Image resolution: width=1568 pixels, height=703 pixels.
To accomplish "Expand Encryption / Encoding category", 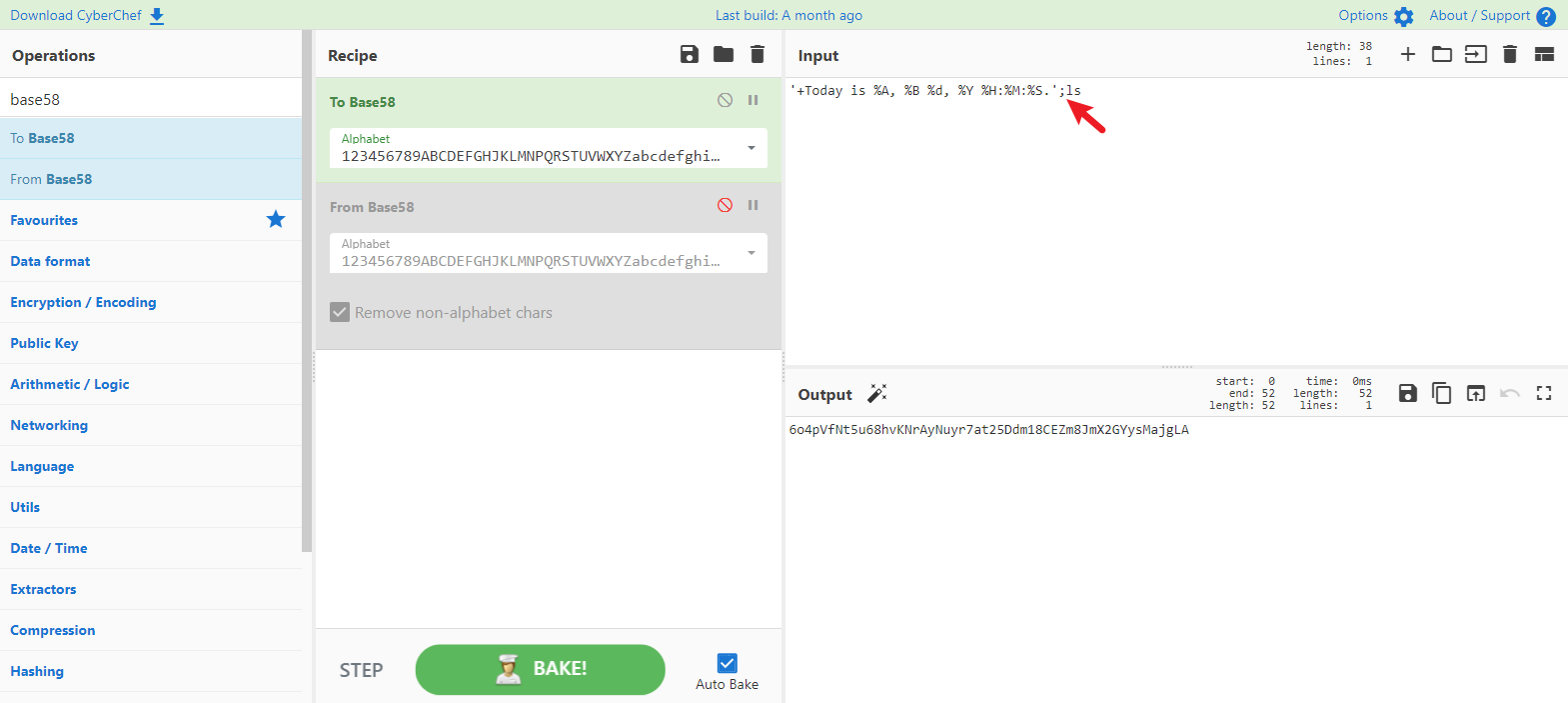I will tap(151, 302).
